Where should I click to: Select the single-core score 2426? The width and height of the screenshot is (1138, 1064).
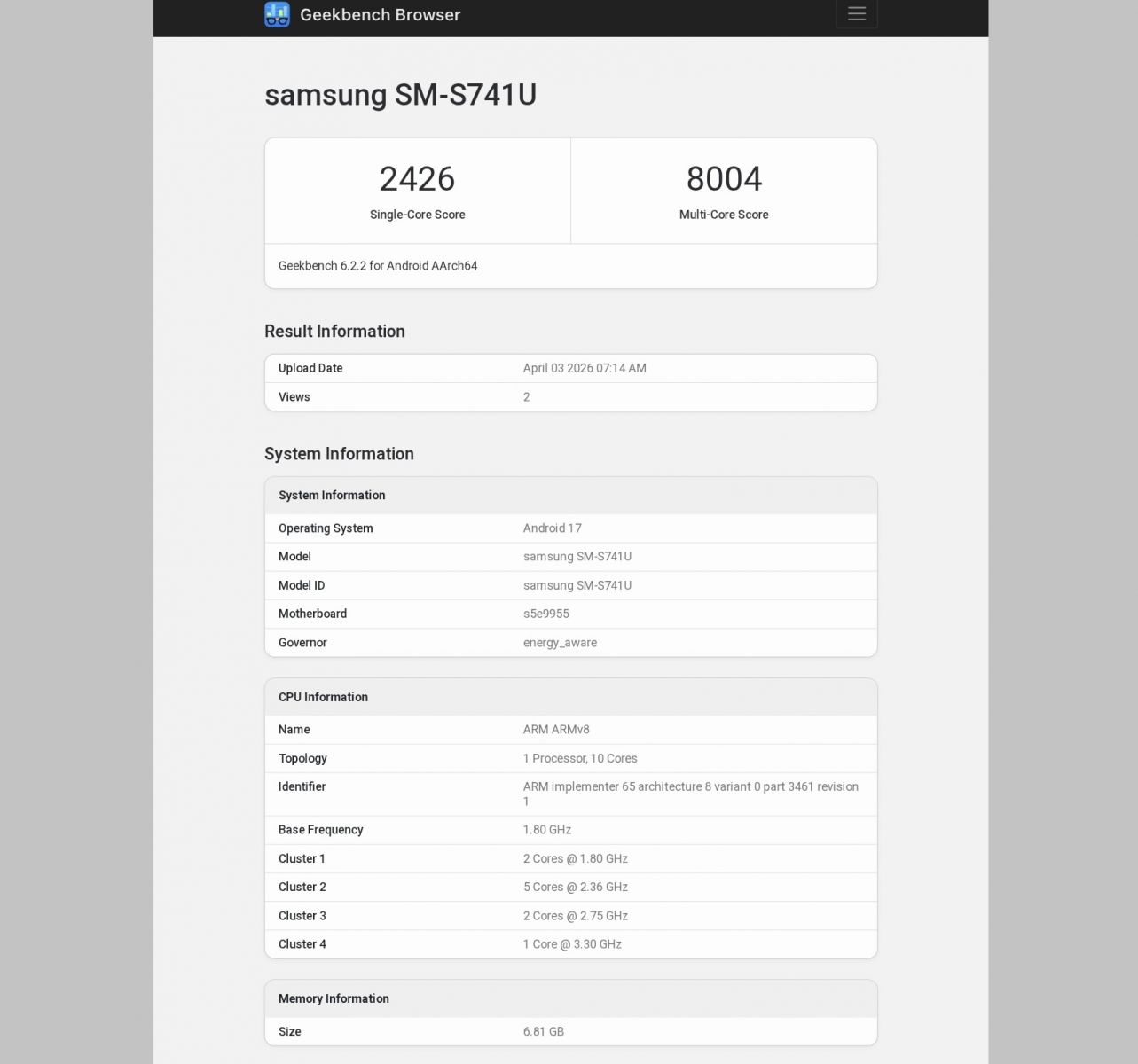[x=417, y=179]
